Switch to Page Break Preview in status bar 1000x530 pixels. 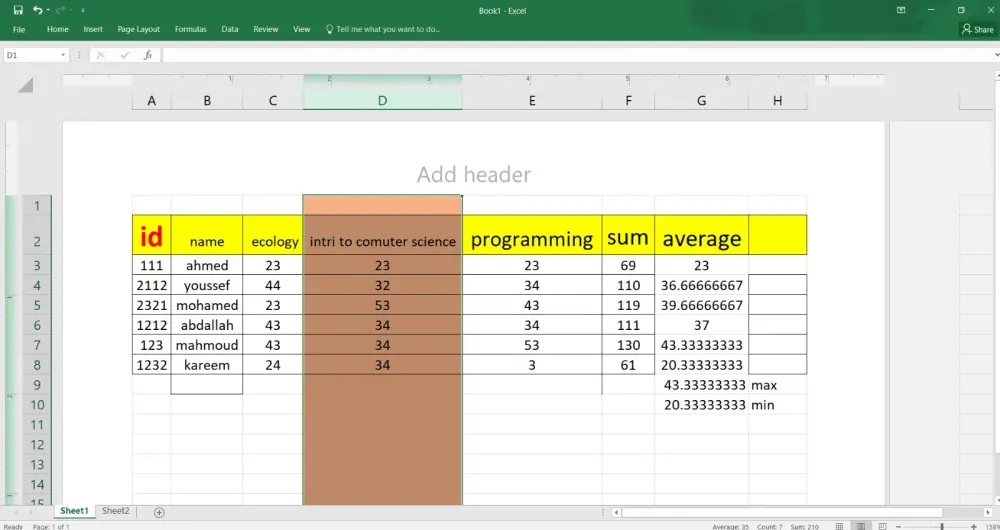click(x=883, y=526)
